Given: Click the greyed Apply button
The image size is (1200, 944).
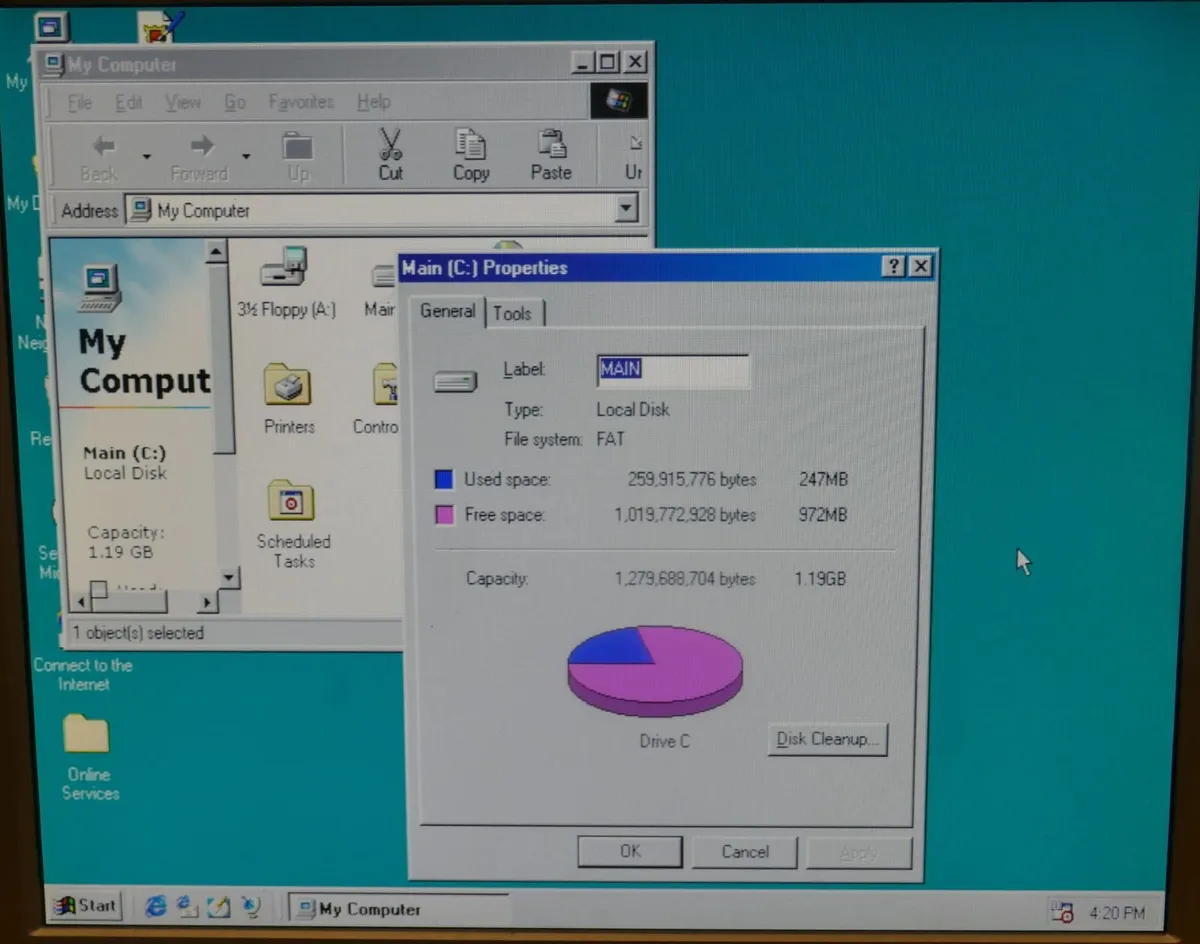Looking at the screenshot, I should point(859,853).
